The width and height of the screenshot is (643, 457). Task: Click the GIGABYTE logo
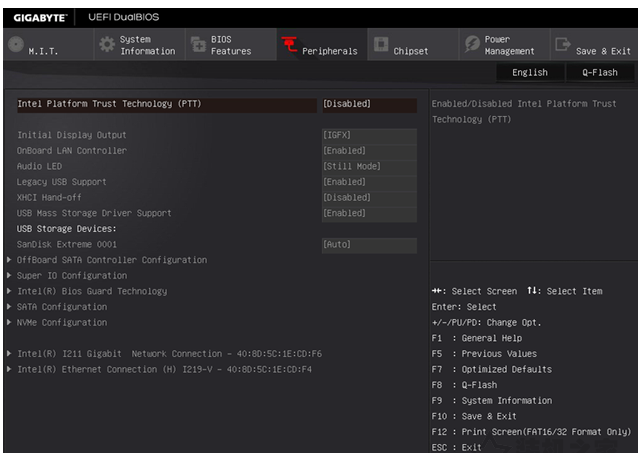pyautogui.click(x=40, y=17)
